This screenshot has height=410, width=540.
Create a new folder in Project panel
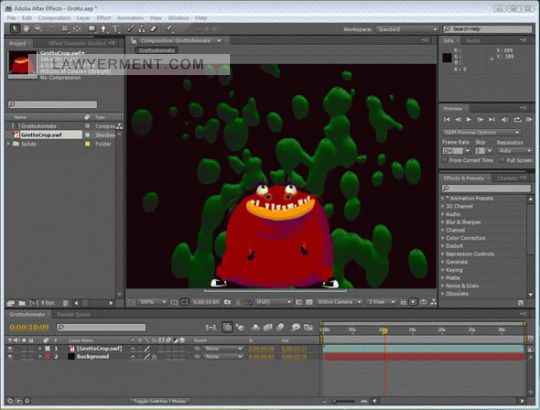22,303
